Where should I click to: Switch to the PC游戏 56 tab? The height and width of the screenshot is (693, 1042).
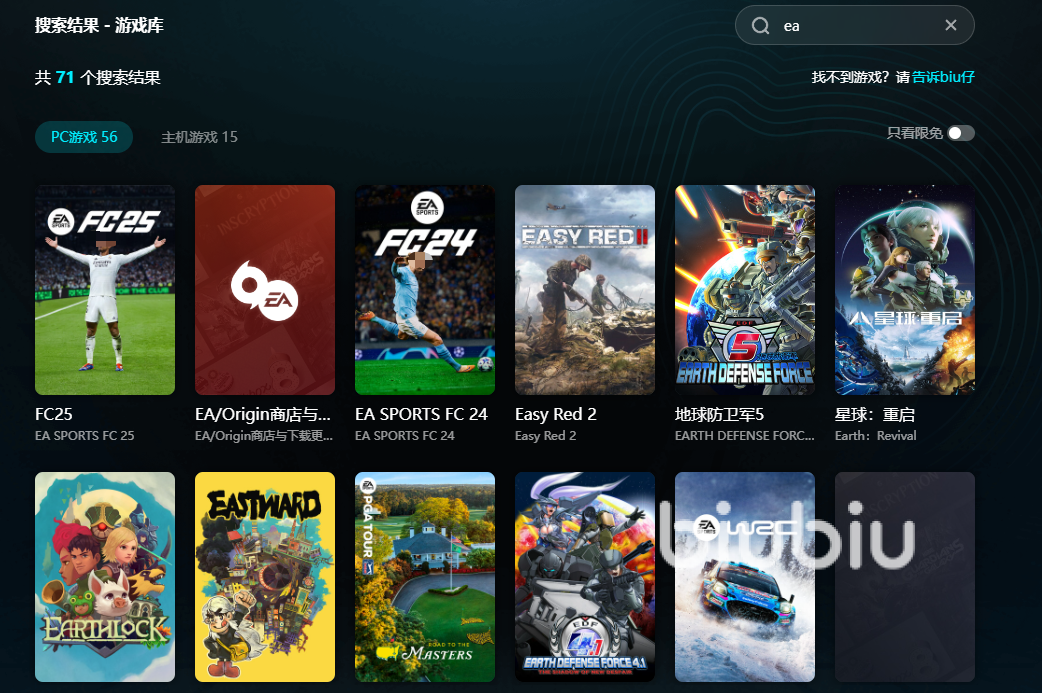click(x=84, y=137)
